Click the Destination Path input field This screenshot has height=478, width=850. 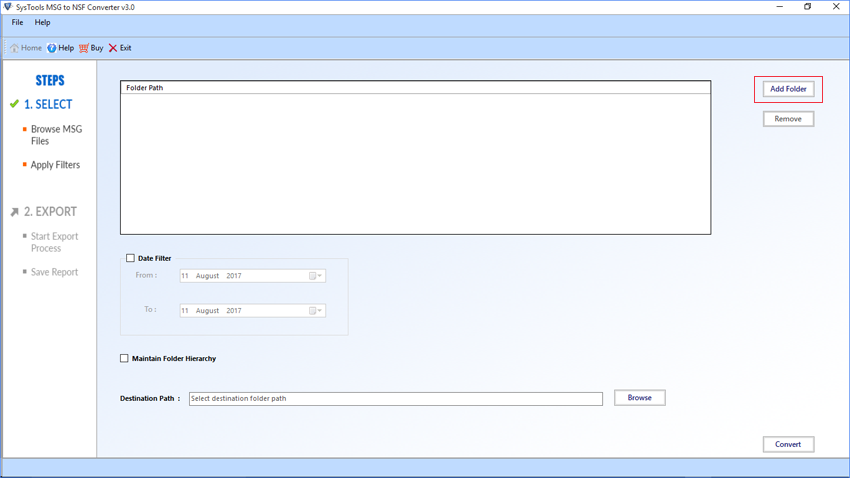pos(396,399)
